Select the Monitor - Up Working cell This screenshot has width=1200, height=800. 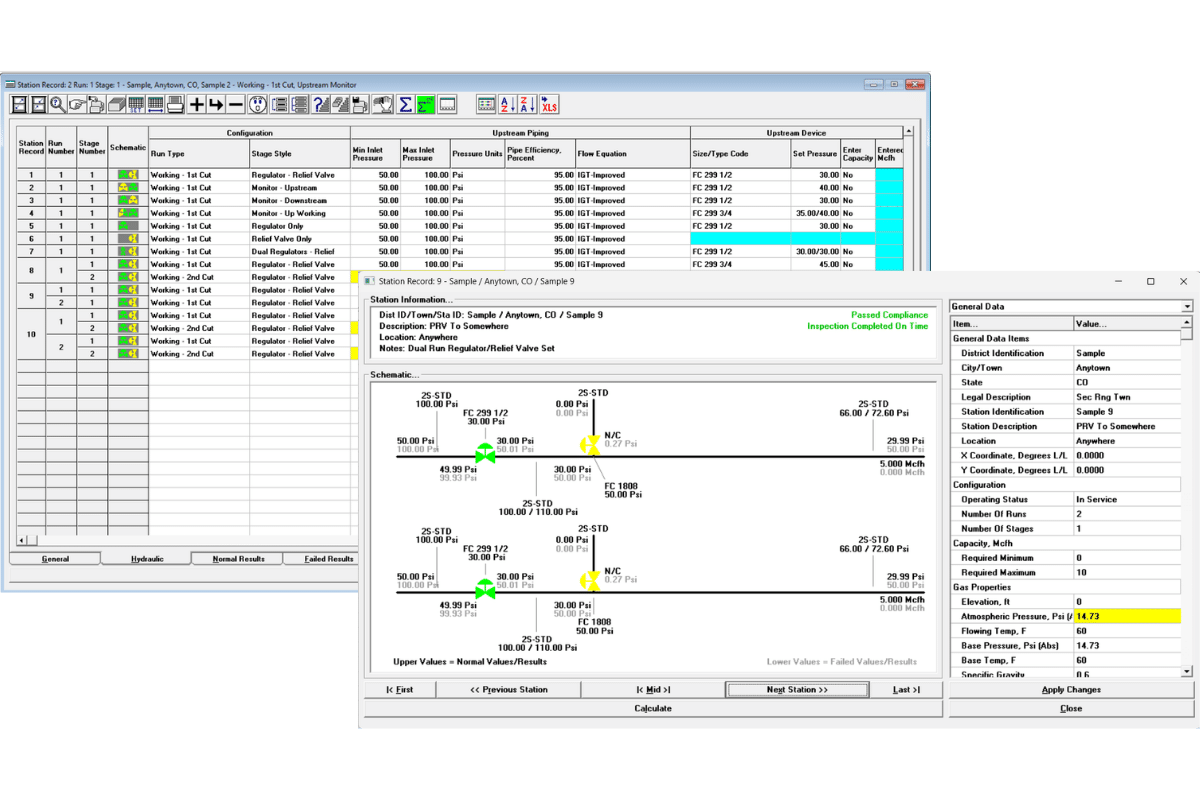point(300,213)
